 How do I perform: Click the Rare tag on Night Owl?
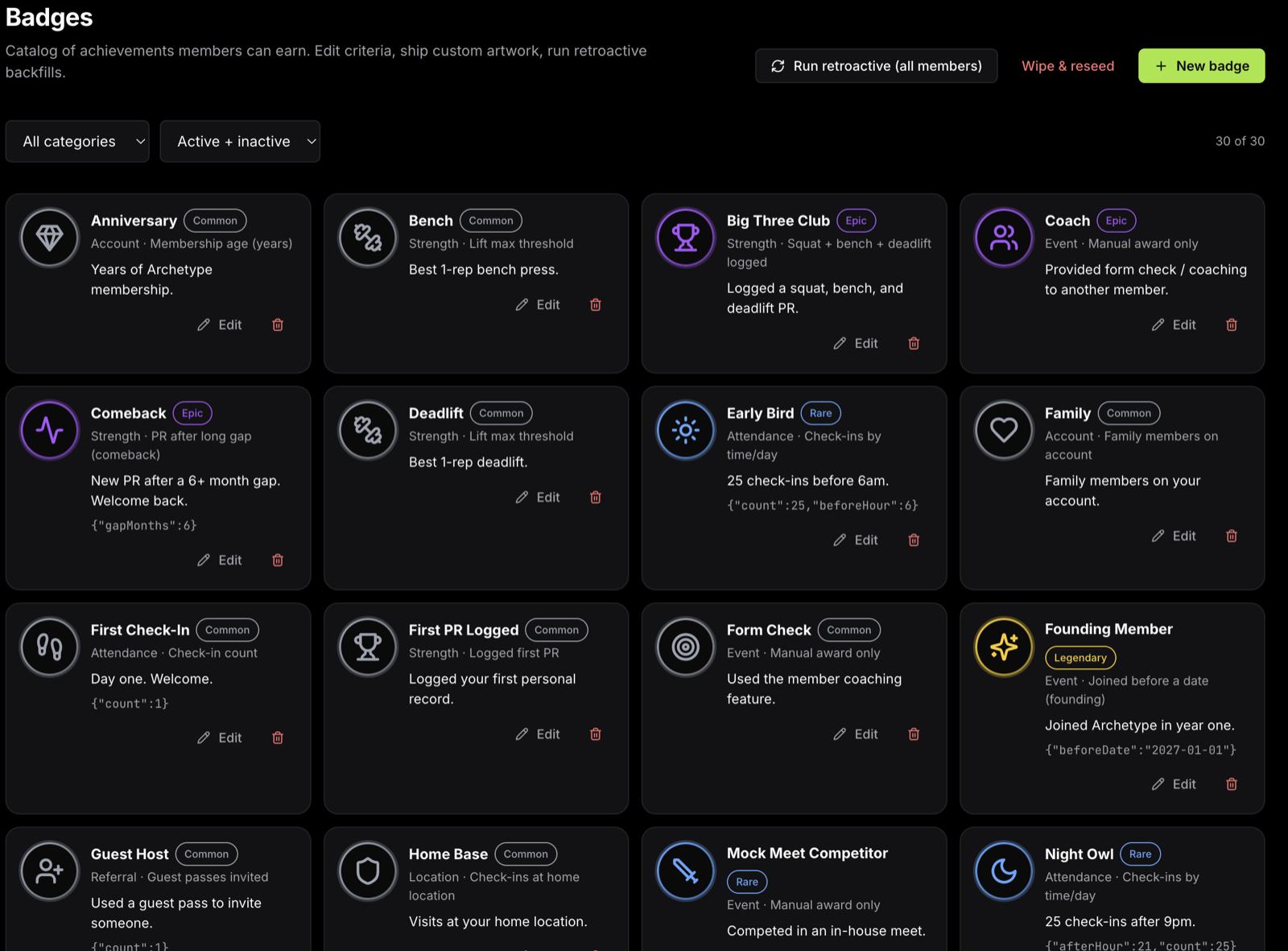point(1140,854)
